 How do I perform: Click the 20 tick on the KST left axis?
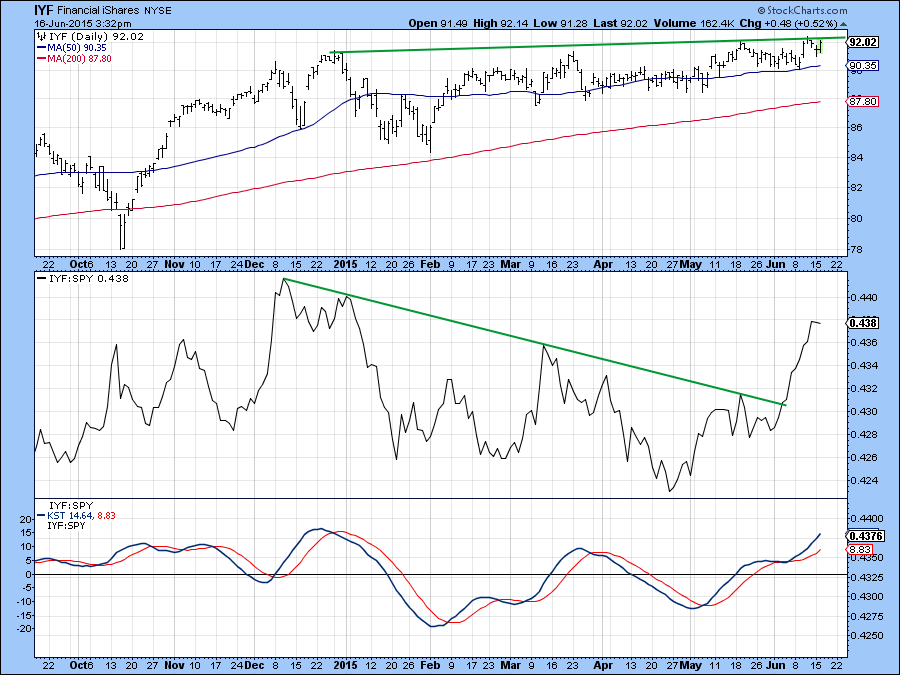click(26, 519)
